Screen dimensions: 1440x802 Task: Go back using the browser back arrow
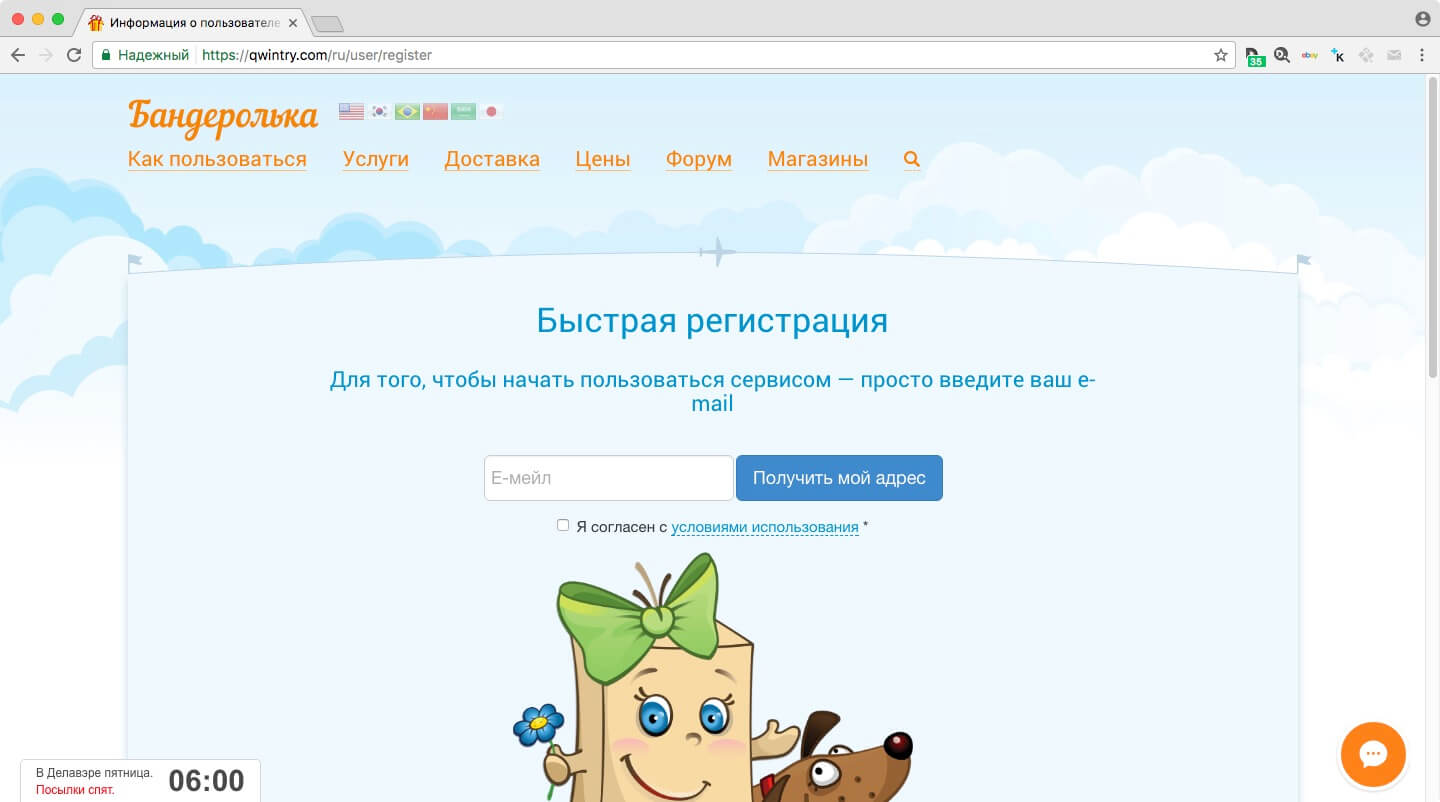coord(17,56)
